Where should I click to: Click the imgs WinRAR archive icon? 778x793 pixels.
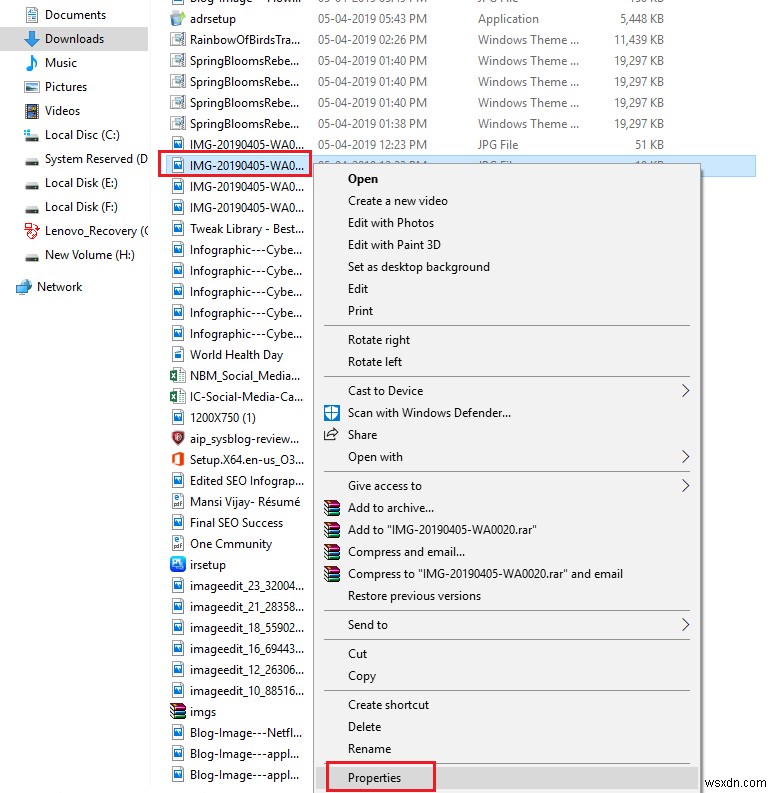pyautogui.click(x=178, y=712)
